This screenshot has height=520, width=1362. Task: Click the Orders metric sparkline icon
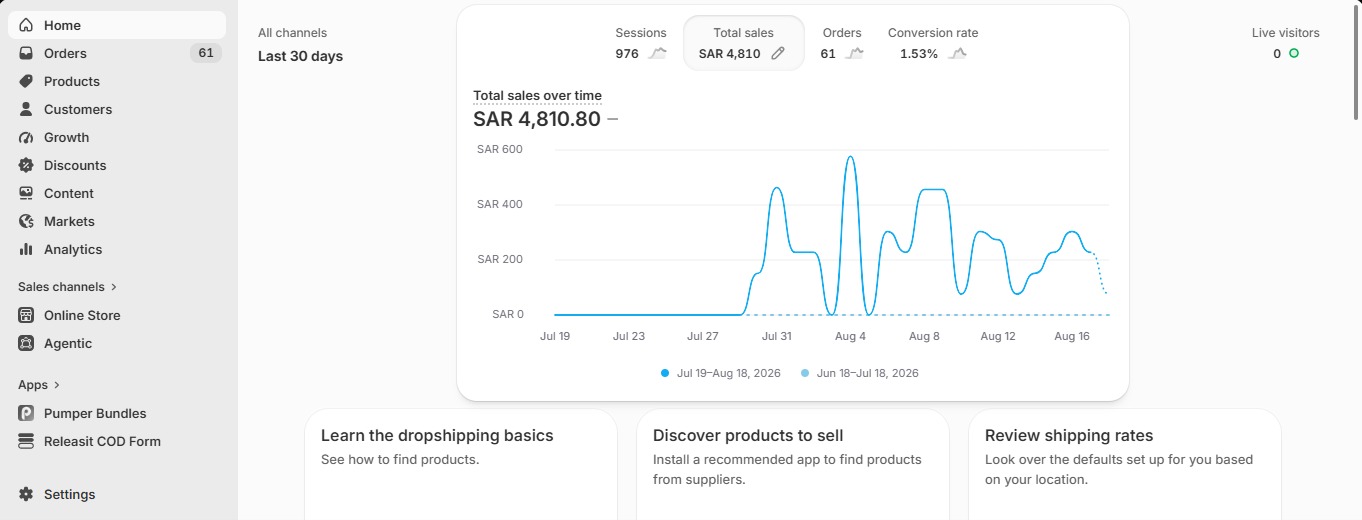(x=854, y=54)
